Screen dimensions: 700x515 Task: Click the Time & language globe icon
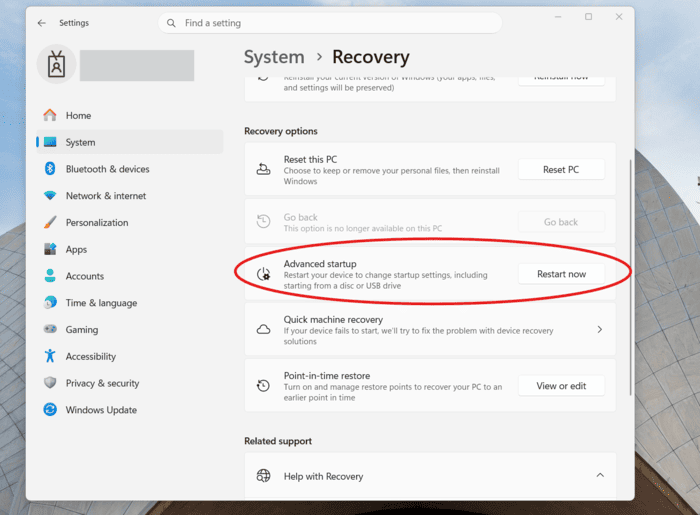pos(50,303)
